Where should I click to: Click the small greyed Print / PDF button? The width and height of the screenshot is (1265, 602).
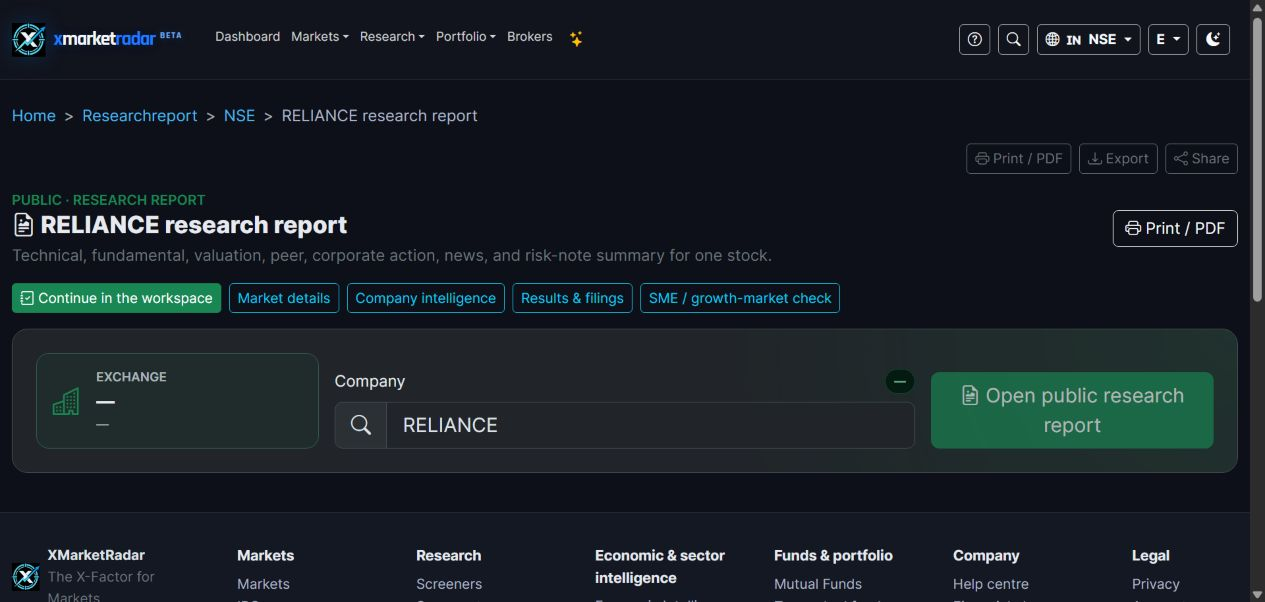click(1019, 158)
